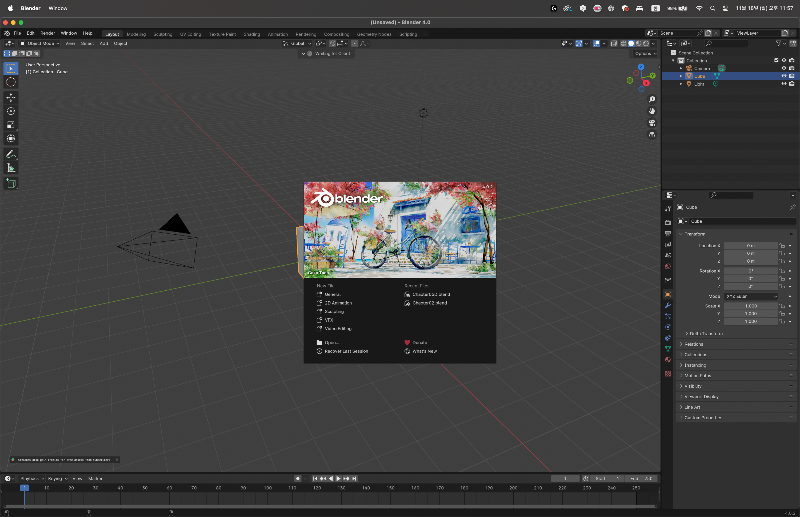The width and height of the screenshot is (800, 517).
Task: Click the timeline Play button
Action: click(x=338, y=478)
